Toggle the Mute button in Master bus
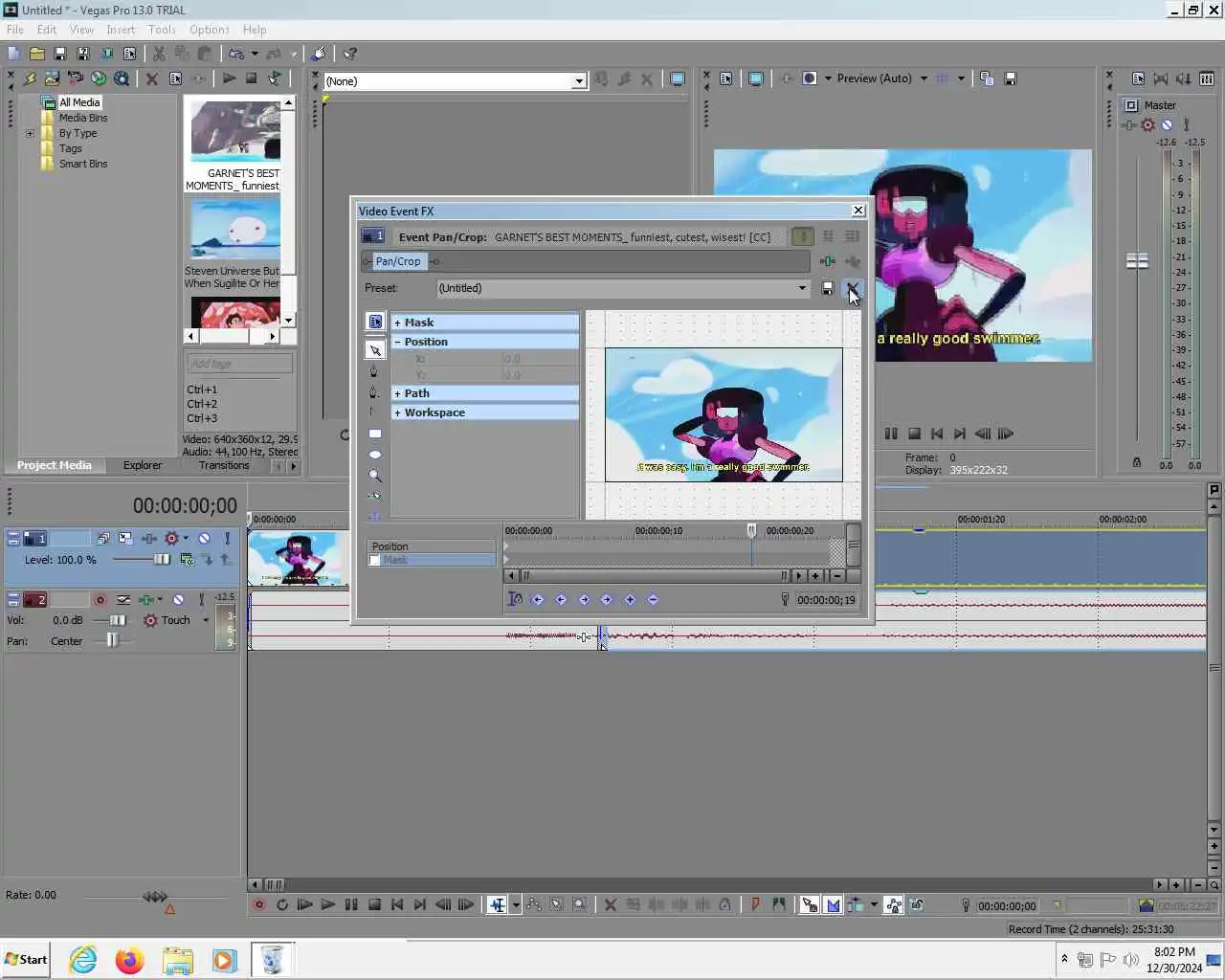This screenshot has height=980, width=1225. tap(1167, 124)
